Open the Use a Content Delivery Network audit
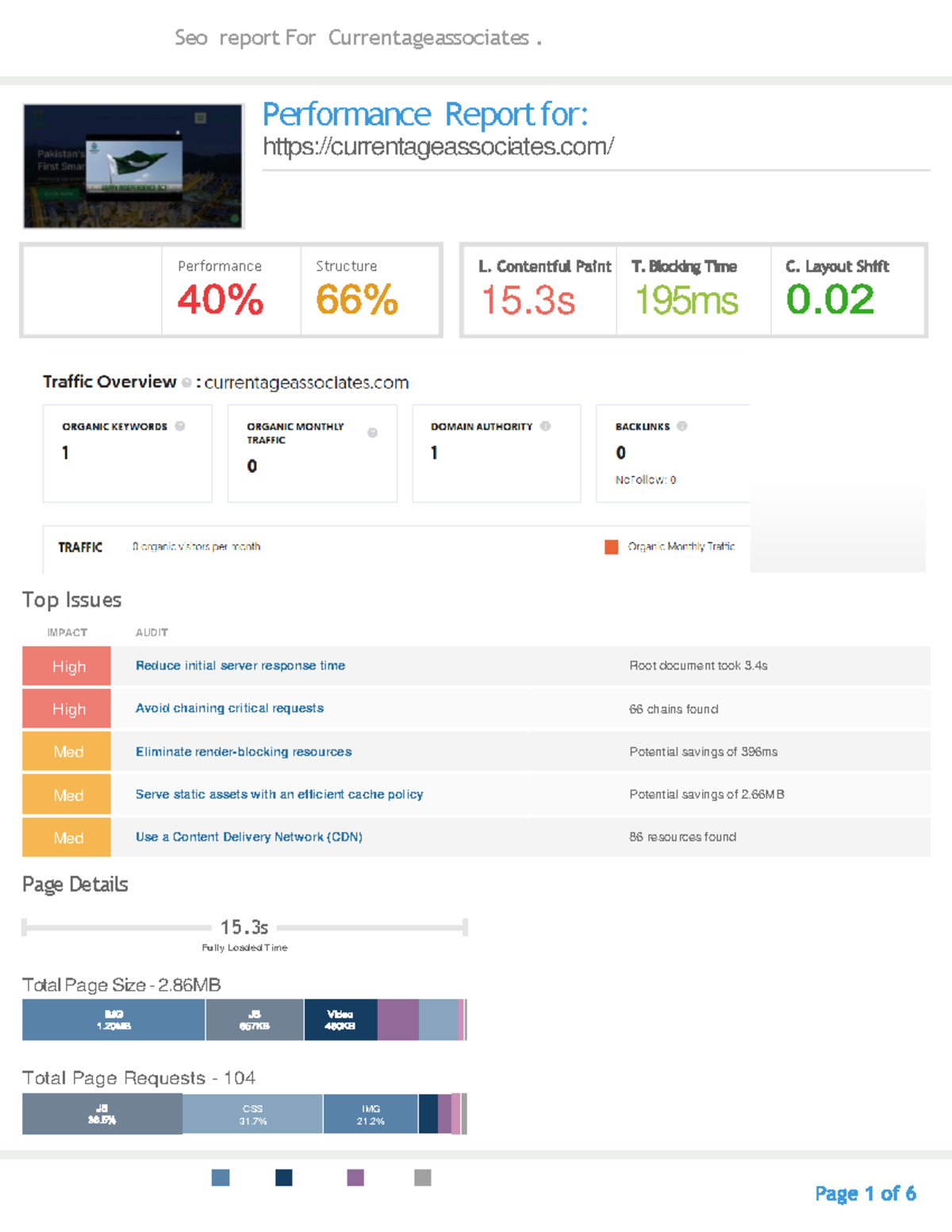This screenshot has height=1232, width=952. point(249,837)
